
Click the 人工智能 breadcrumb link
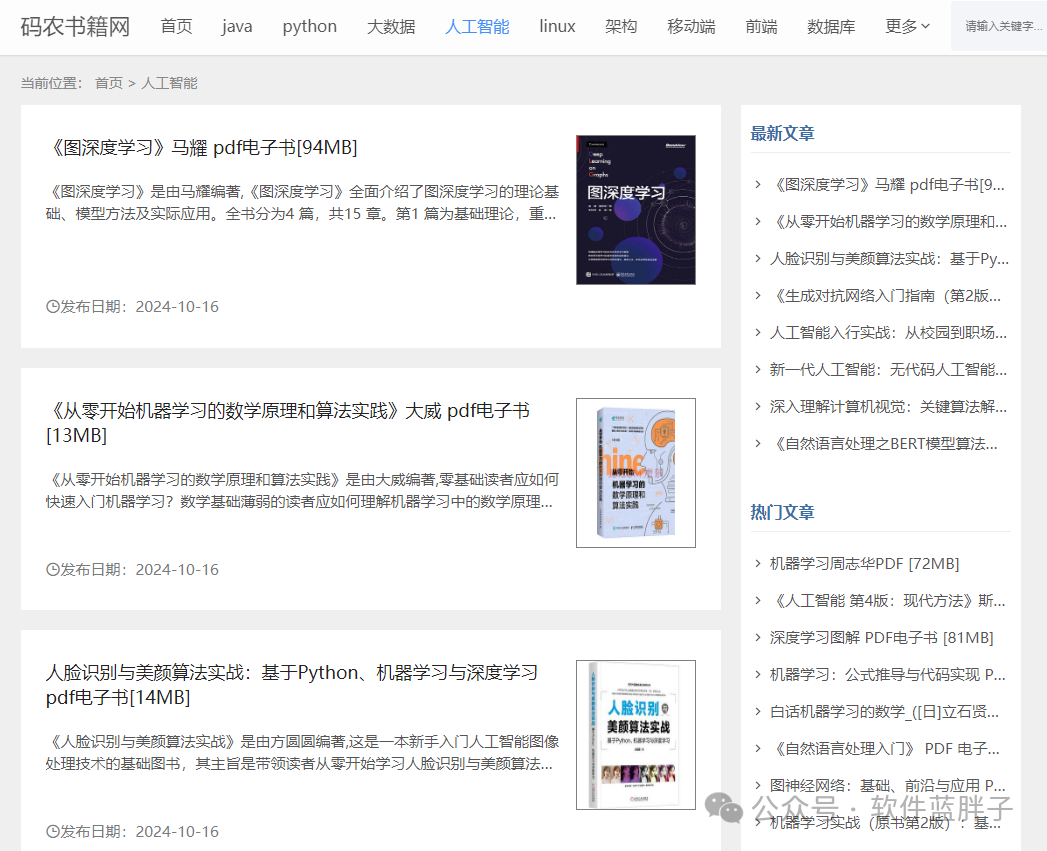170,83
